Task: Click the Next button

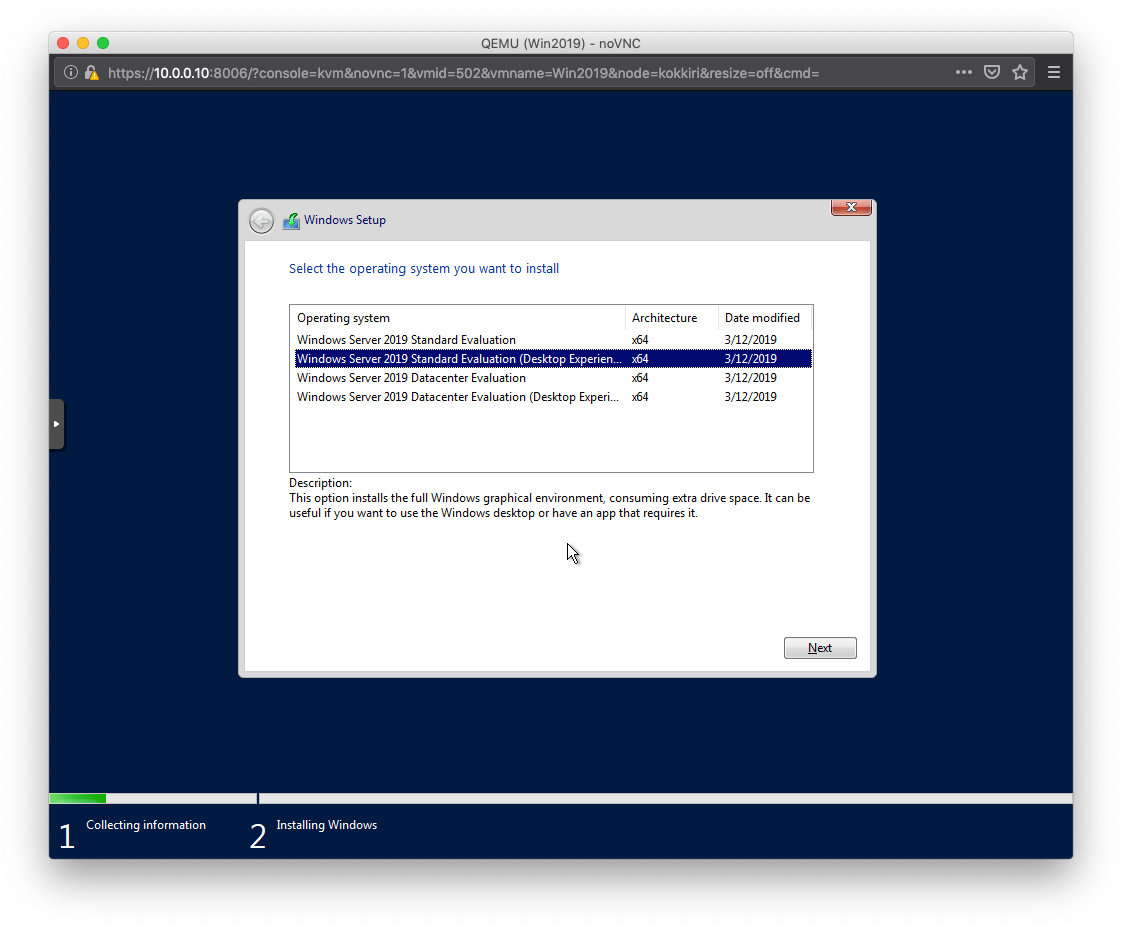Action: pos(820,648)
